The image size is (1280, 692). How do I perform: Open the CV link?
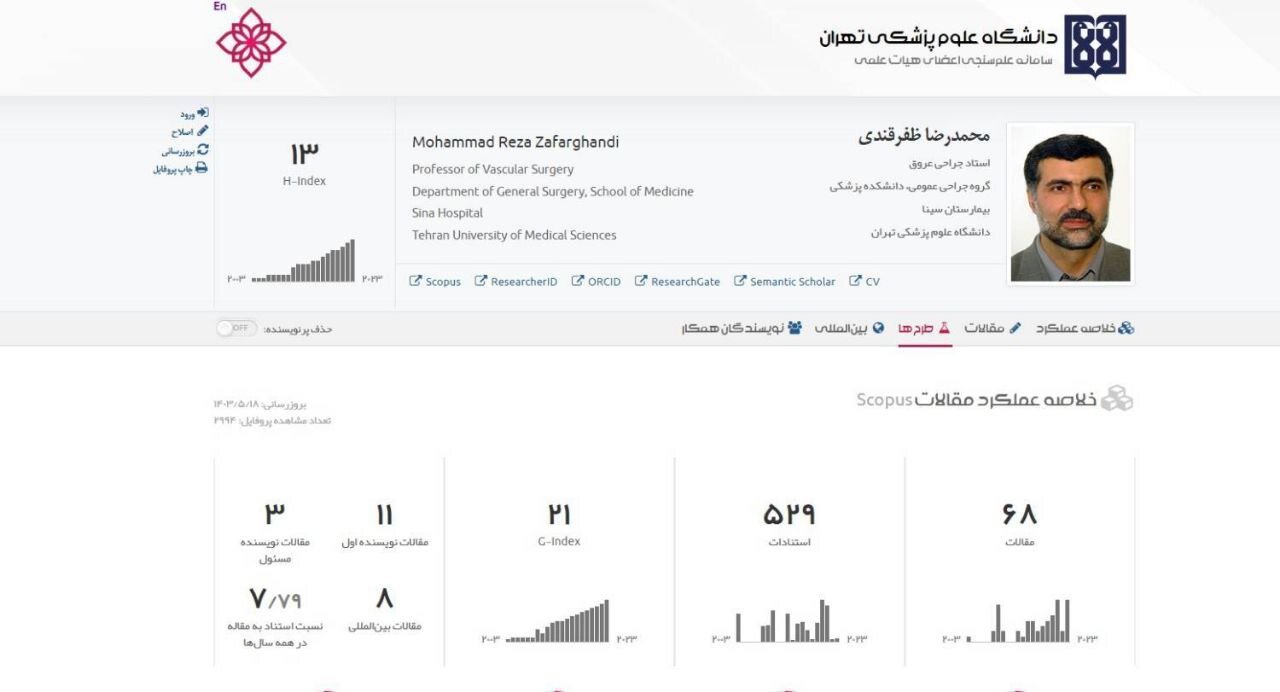tap(872, 282)
